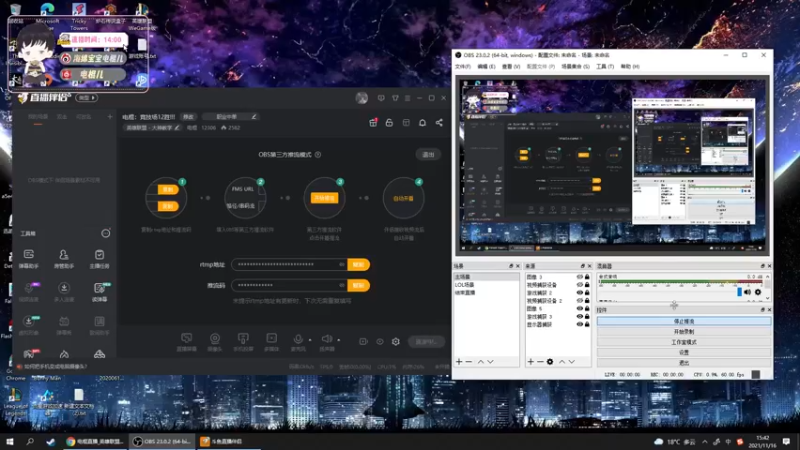Screen dimensions: 800x450
Task: Open the 编辑 menu in OBS
Action: click(x=486, y=67)
